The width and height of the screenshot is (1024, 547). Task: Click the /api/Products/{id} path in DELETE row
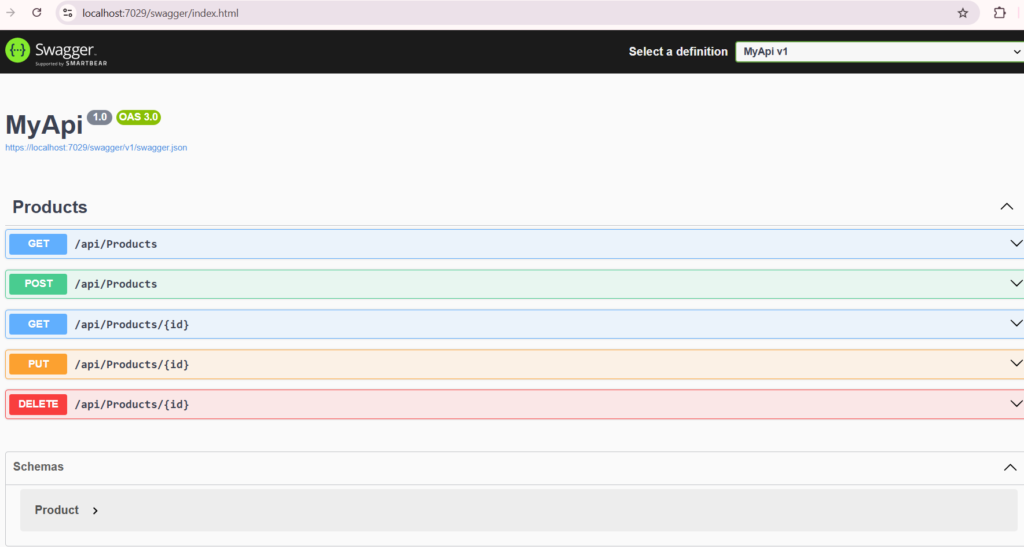click(x=132, y=405)
